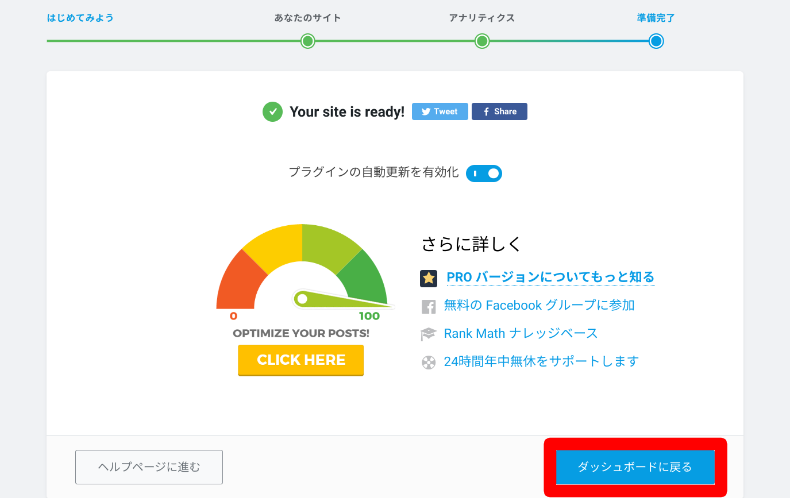
Task: Open 無料の Facebook グループに参加 link
Action: tap(539, 305)
